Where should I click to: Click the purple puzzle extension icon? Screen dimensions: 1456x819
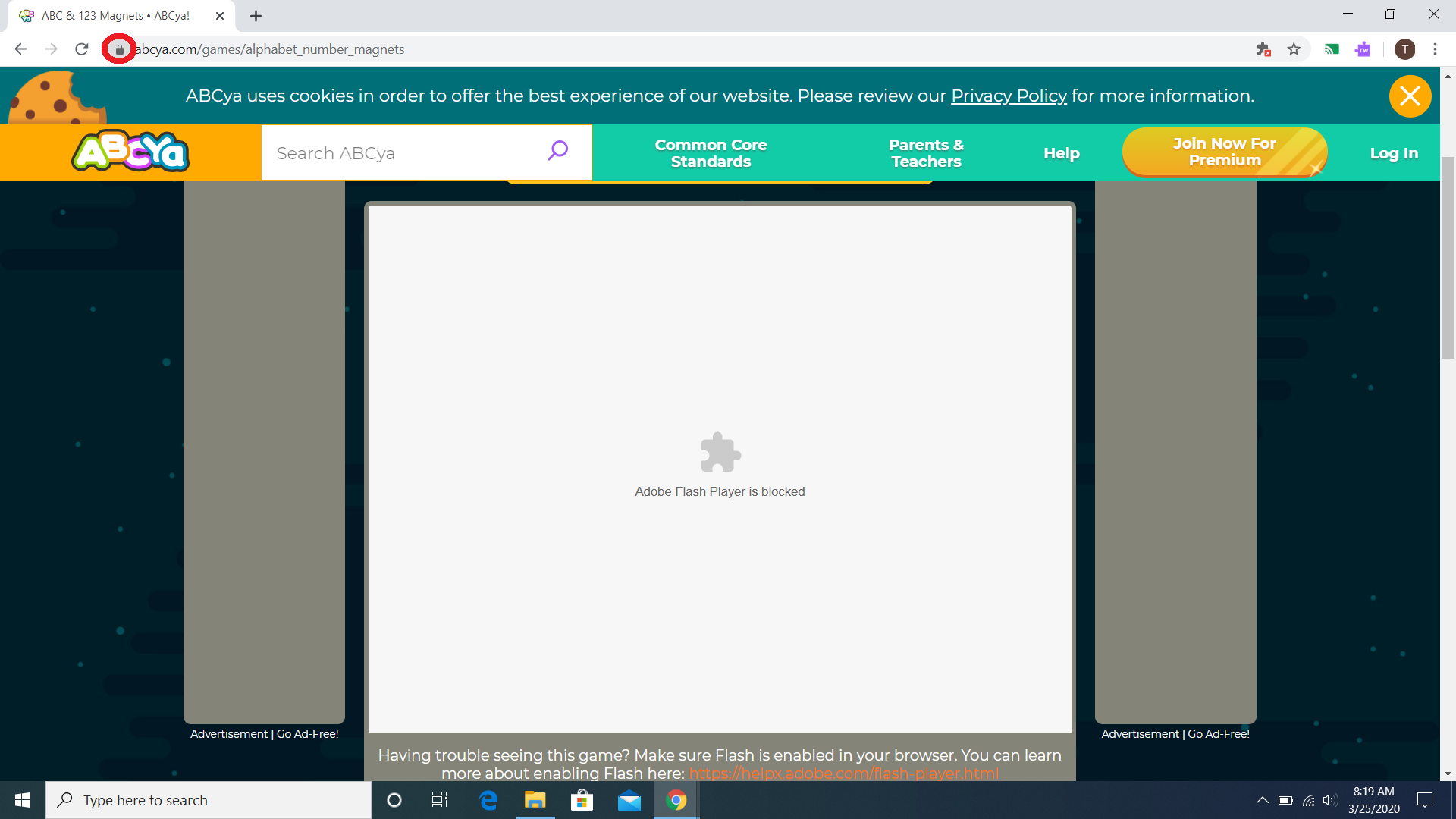(1363, 49)
